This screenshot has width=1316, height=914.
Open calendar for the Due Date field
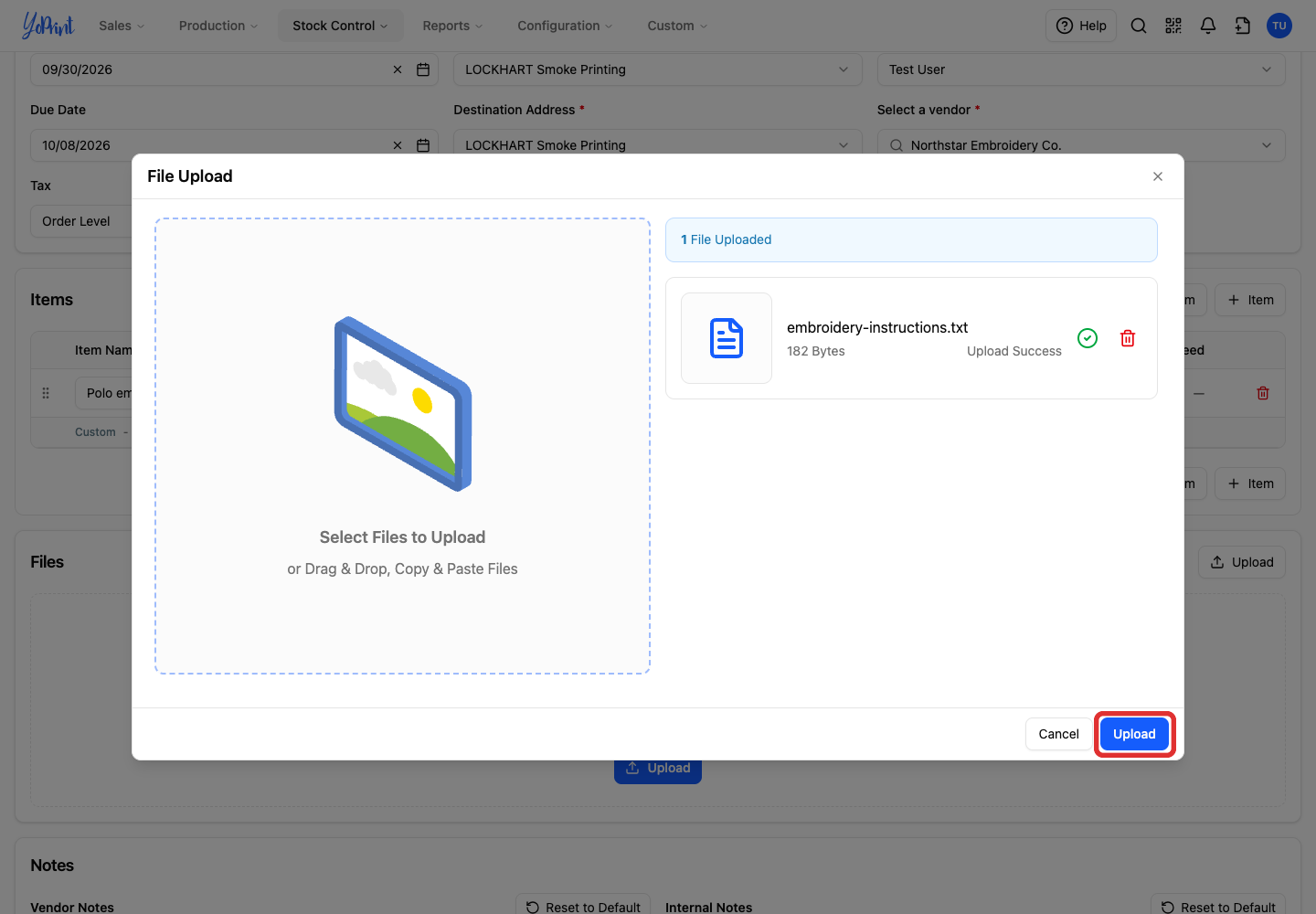[423, 145]
